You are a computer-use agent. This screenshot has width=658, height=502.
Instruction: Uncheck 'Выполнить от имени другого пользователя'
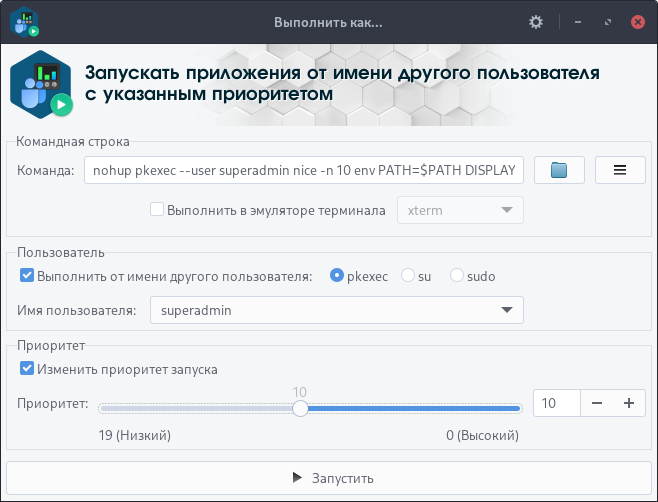pos(26,275)
